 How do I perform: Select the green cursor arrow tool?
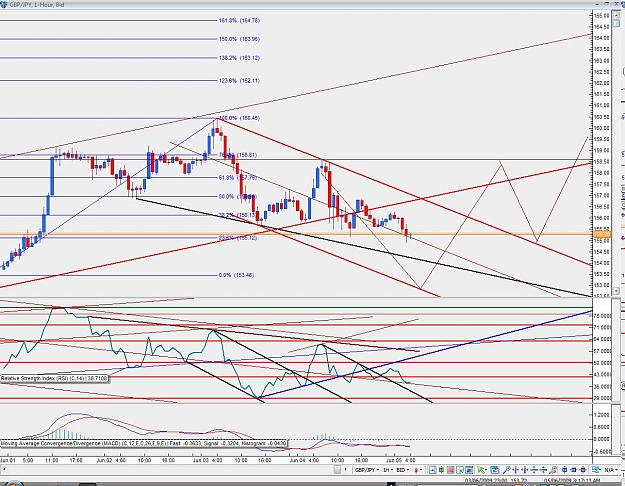pos(480,470)
